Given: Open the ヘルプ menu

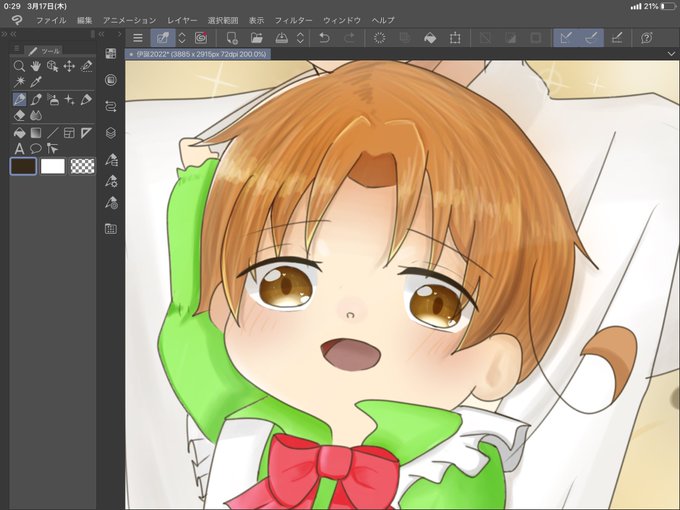Looking at the screenshot, I should tap(383, 20).
